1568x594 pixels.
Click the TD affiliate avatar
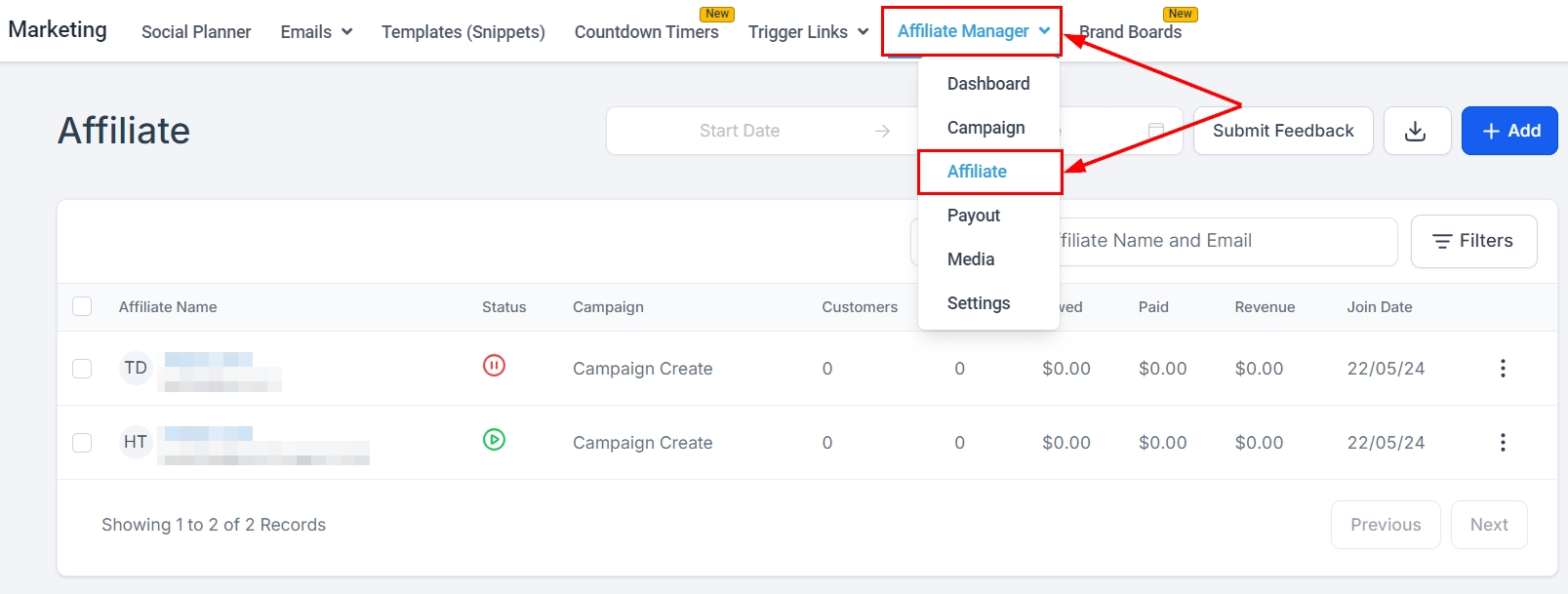(136, 368)
